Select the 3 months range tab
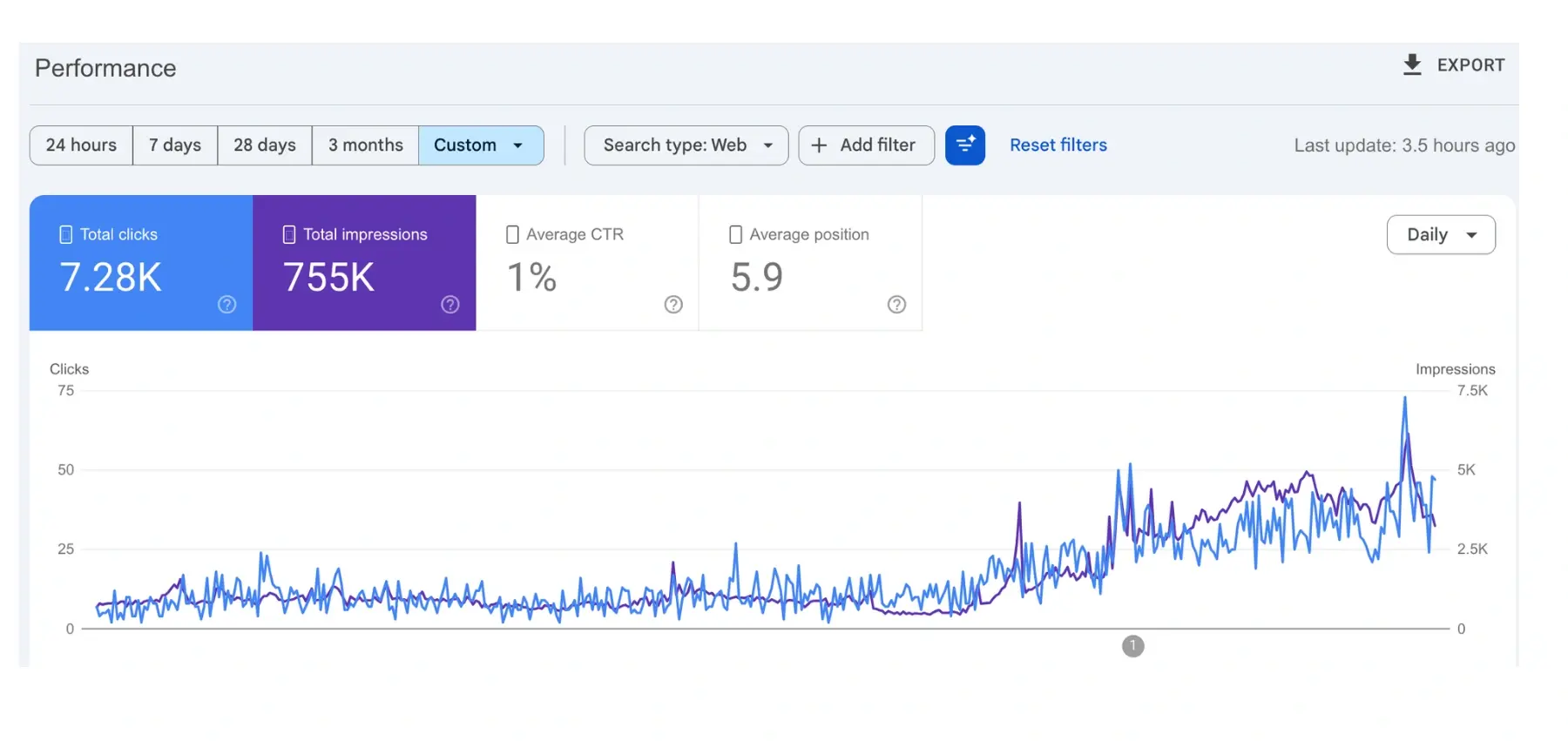The image size is (1568, 741). point(366,145)
